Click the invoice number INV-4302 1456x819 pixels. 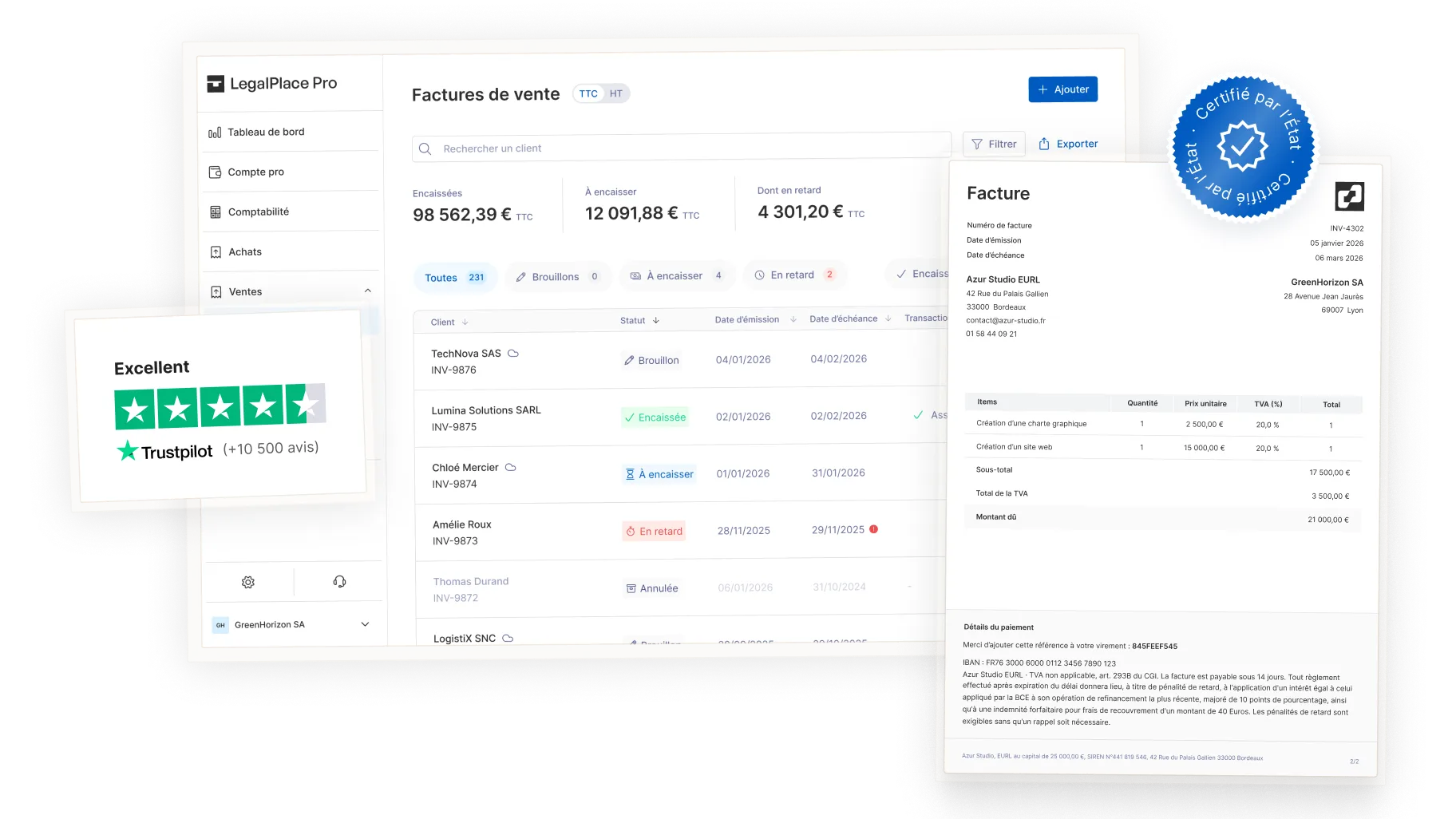(x=1347, y=228)
